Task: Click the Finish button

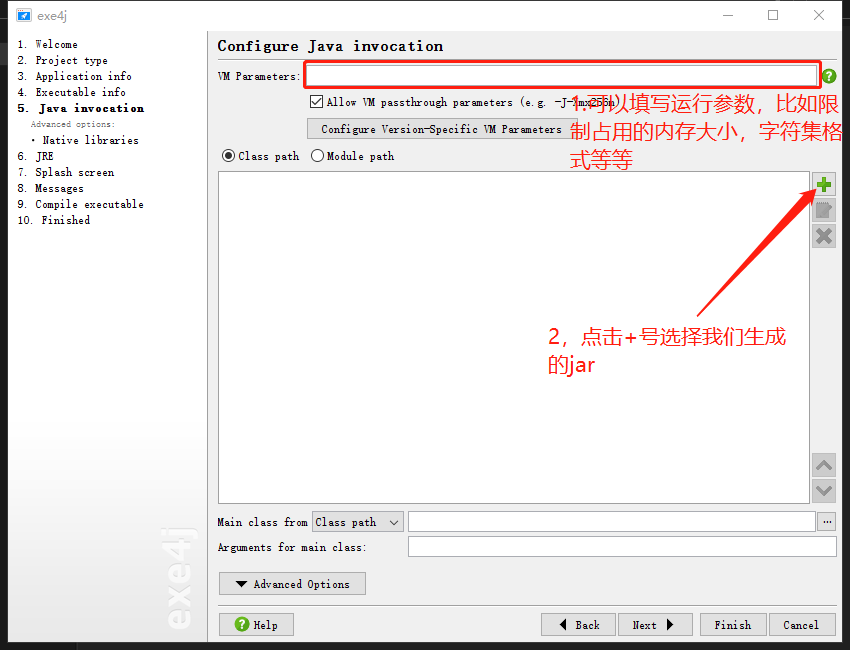Action: (x=733, y=625)
